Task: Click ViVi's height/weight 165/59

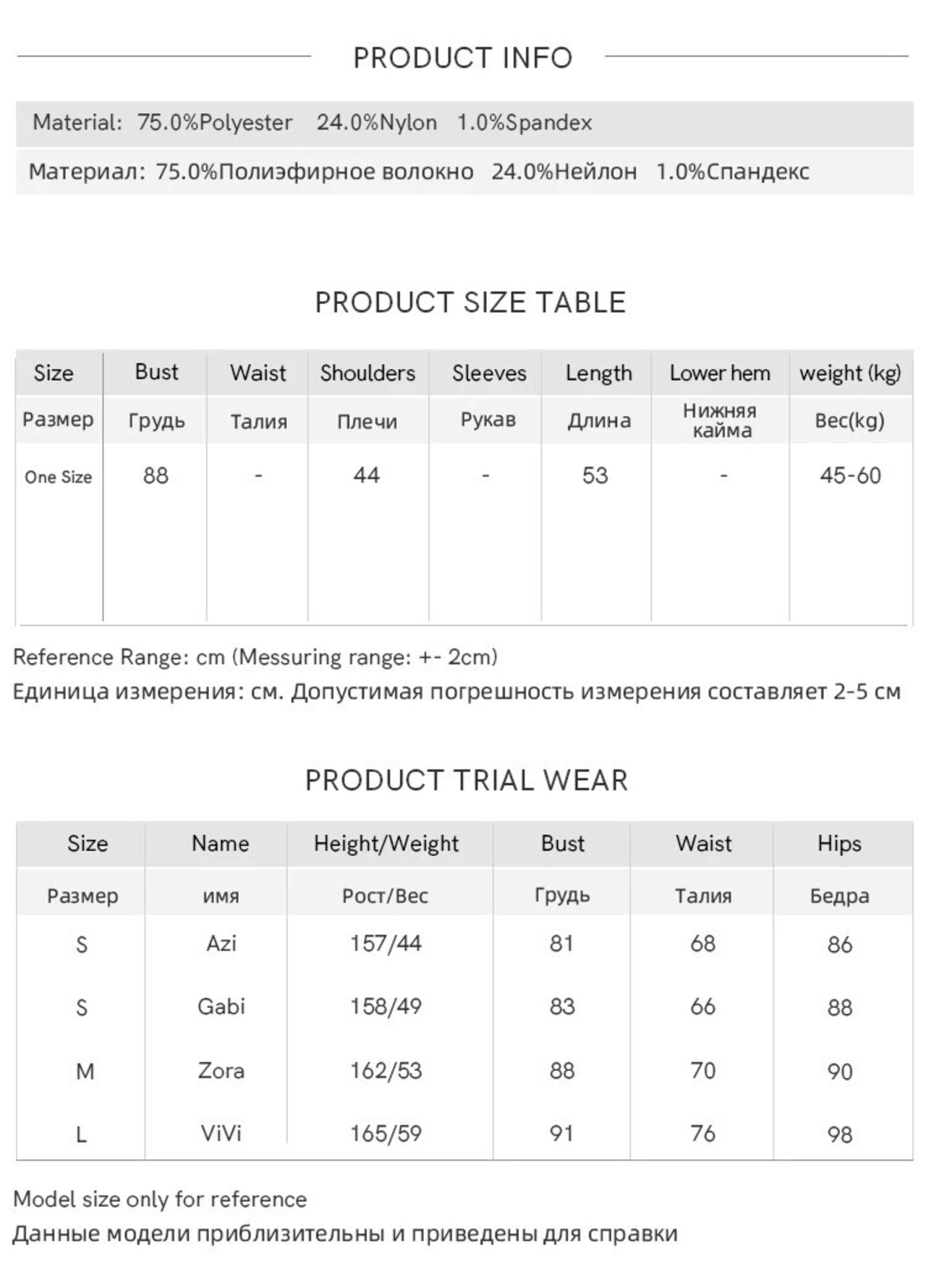Action: point(386,1133)
